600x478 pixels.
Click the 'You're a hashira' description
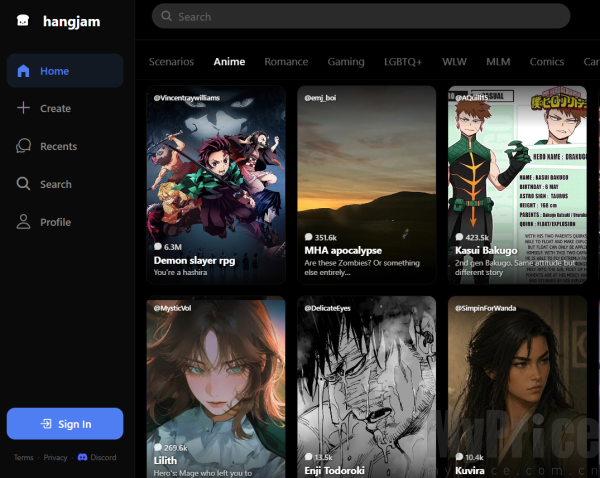180,272
